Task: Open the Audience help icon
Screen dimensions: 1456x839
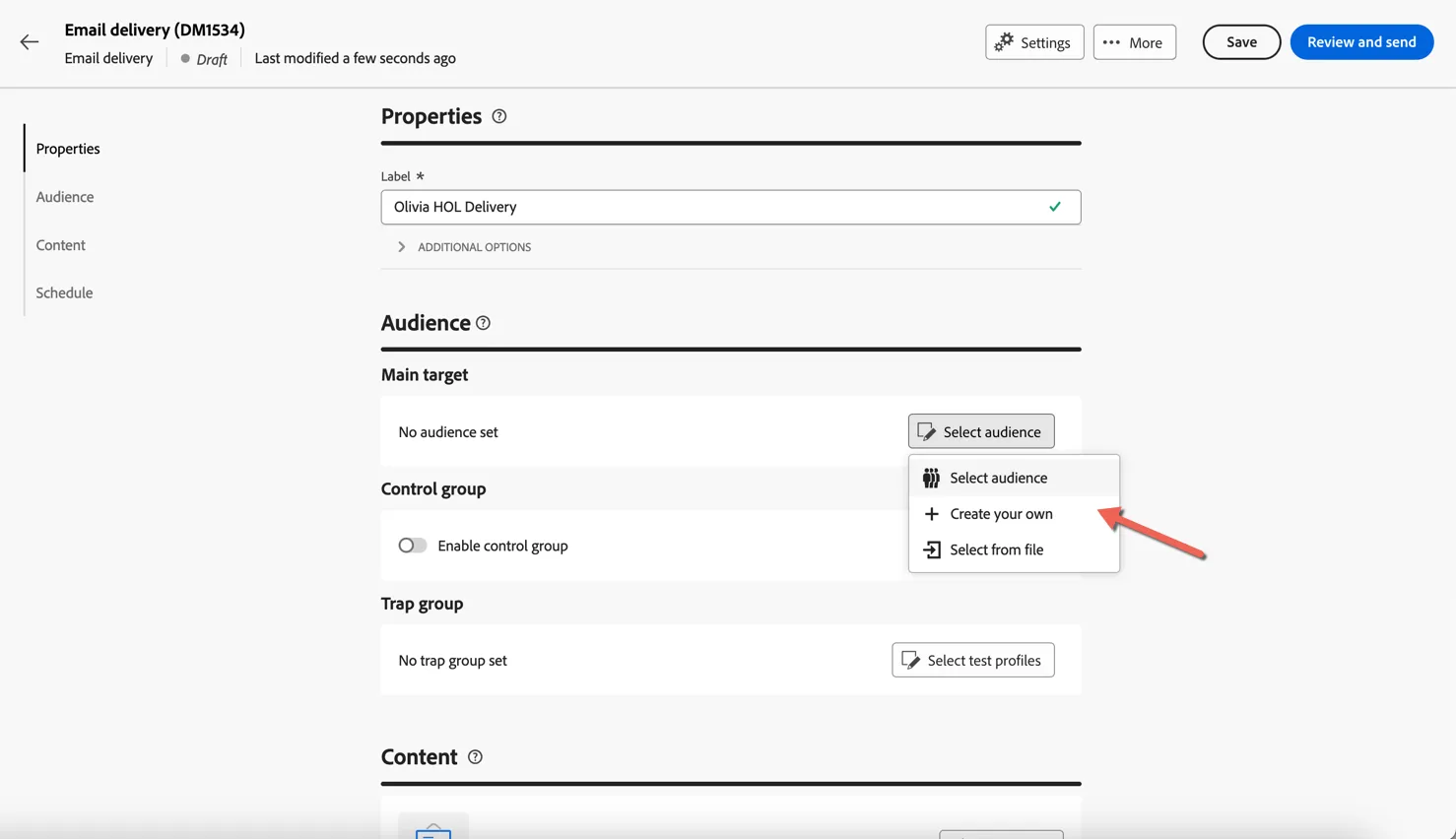Action: [483, 323]
